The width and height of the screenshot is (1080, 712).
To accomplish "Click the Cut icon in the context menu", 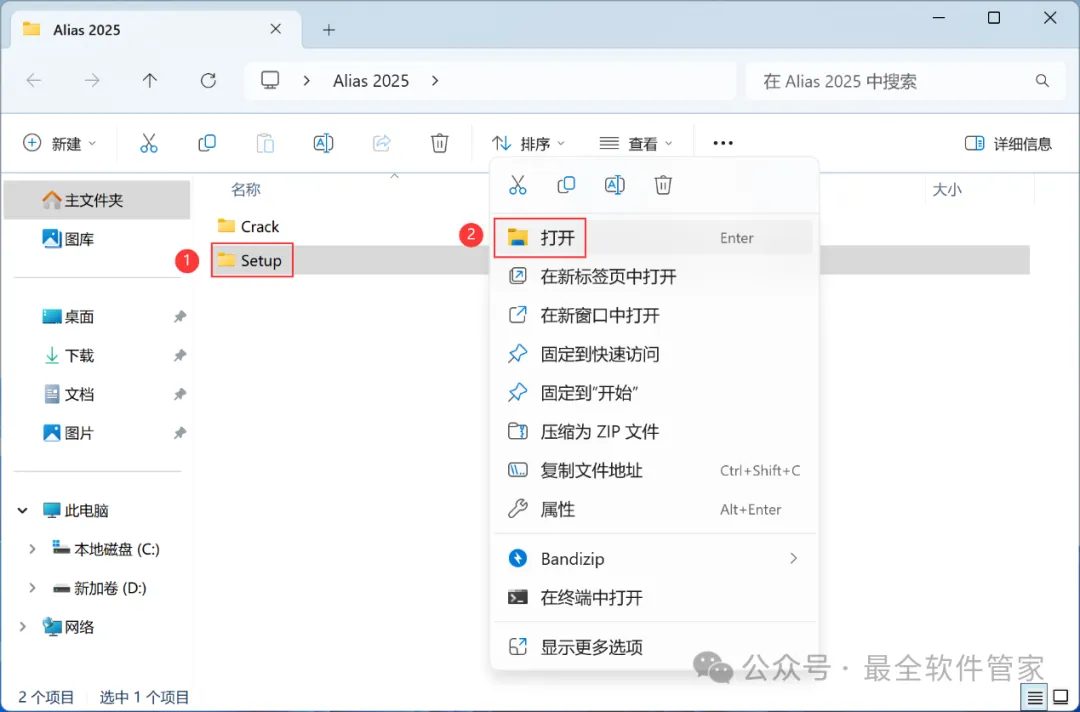I will (517, 185).
